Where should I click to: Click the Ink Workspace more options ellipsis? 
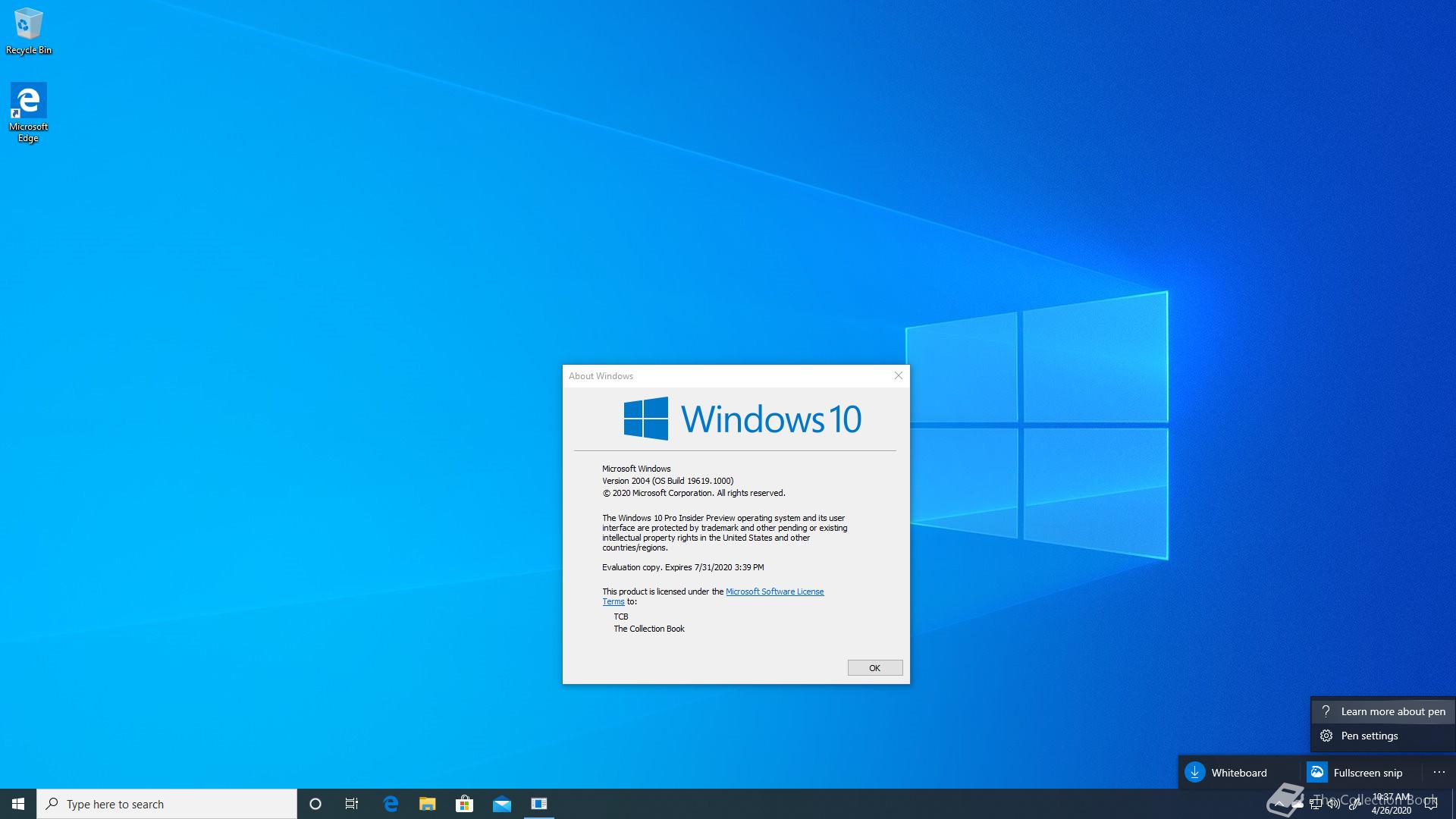point(1439,773)
